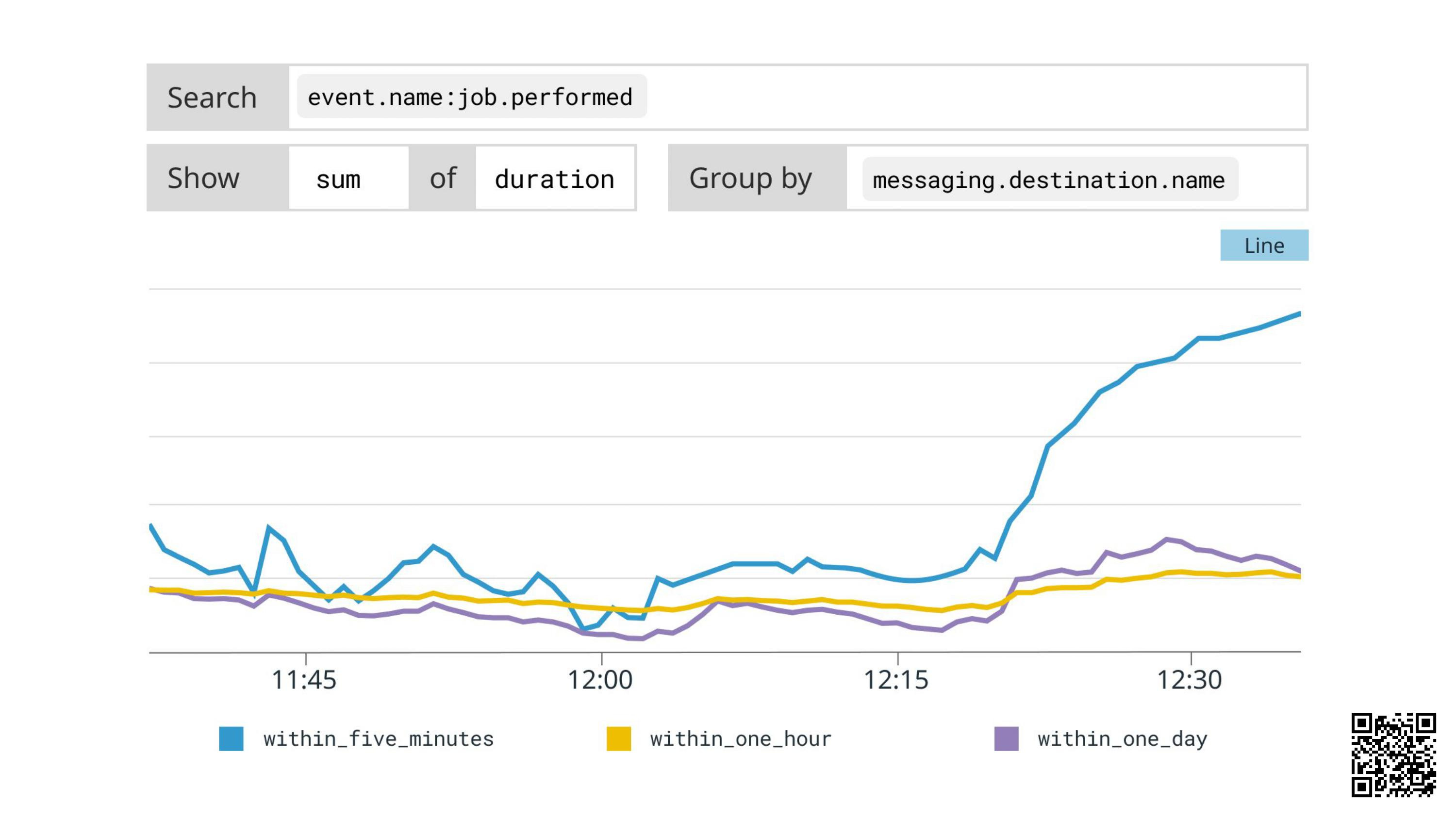The width and height of the screenshot is (1456, 819).
Task: Open the sum aggregation dropdown
Action: click(349, 178)
